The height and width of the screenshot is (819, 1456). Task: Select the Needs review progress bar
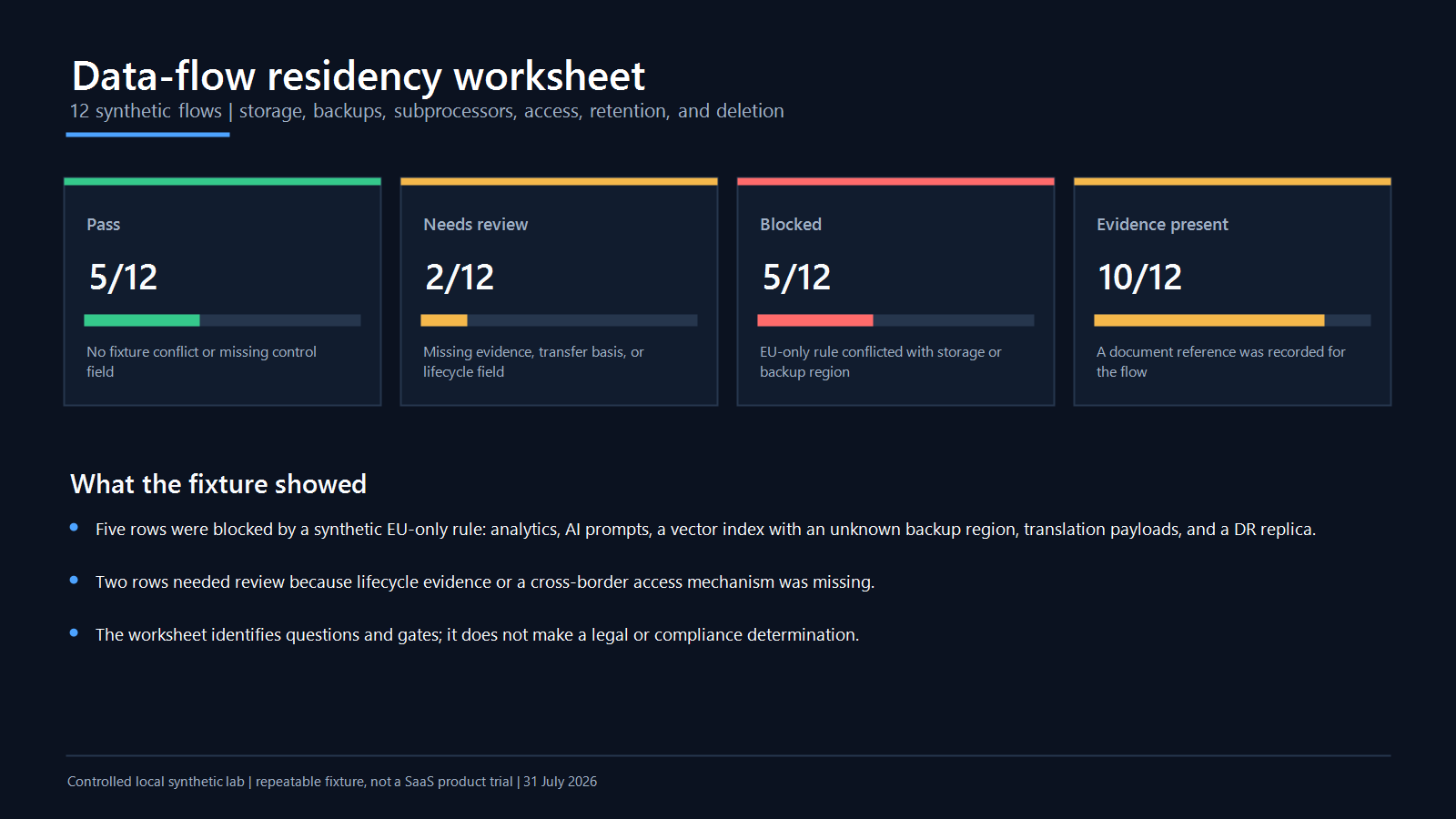(x=559, y=320)
